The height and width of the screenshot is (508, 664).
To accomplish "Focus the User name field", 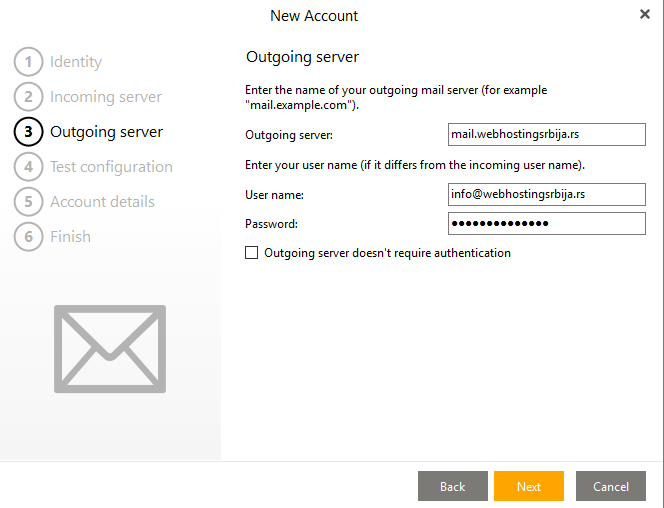I will (547, 194).
